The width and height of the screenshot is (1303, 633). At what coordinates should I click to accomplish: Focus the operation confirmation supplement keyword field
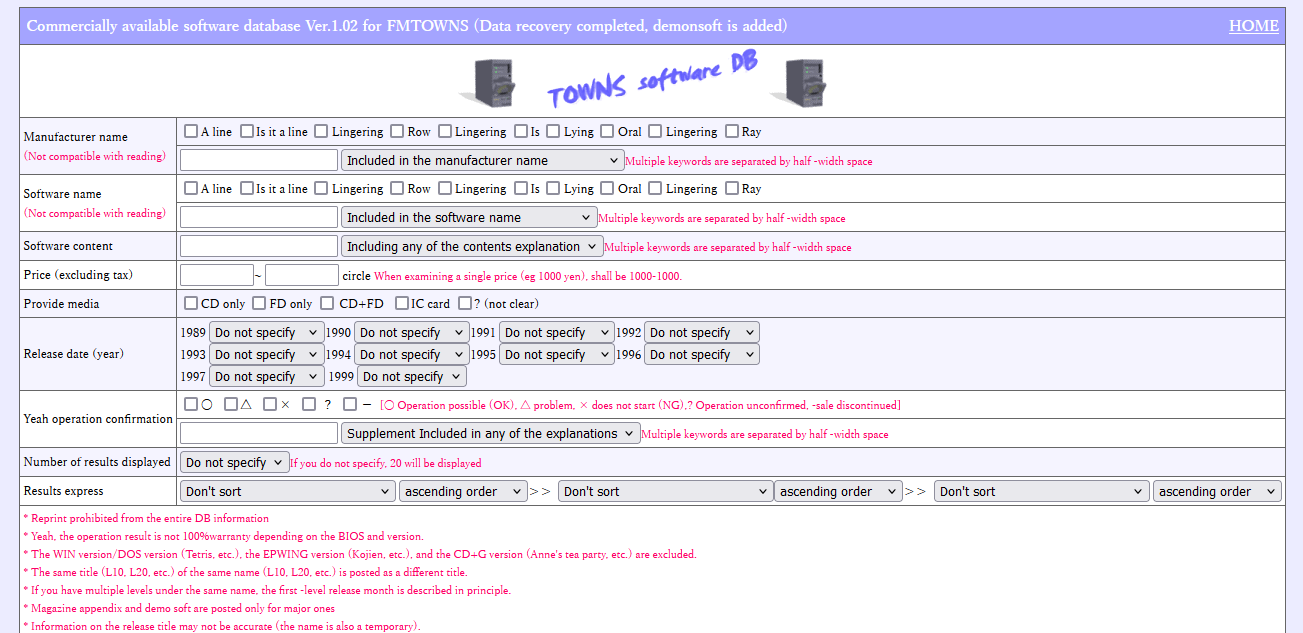point(259,433)
